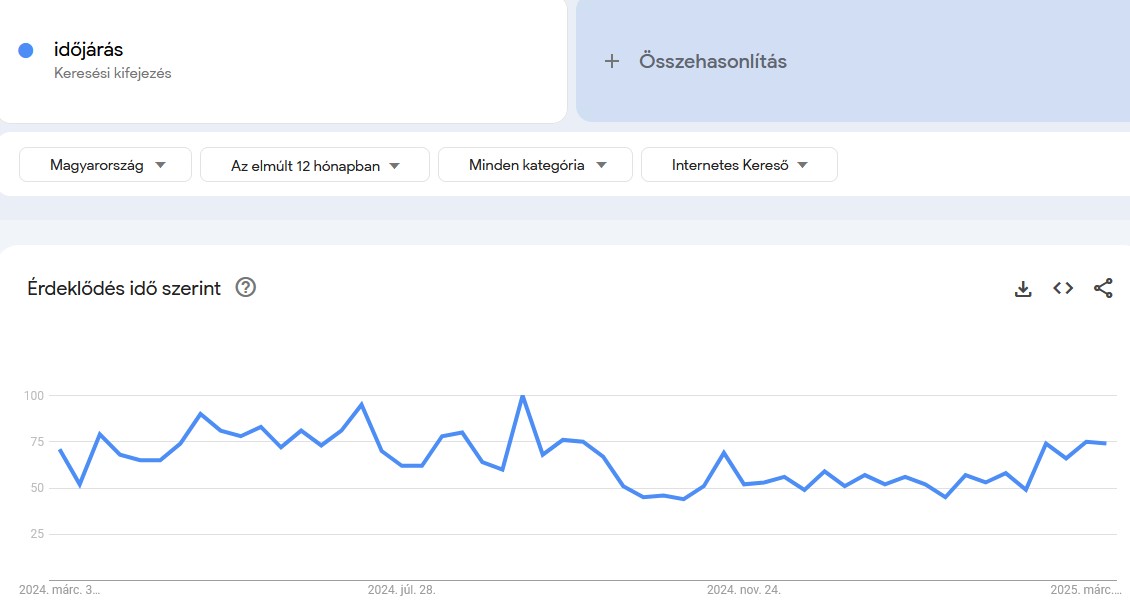
Task: Open the embed code icon
Action: coord(1063,289)
